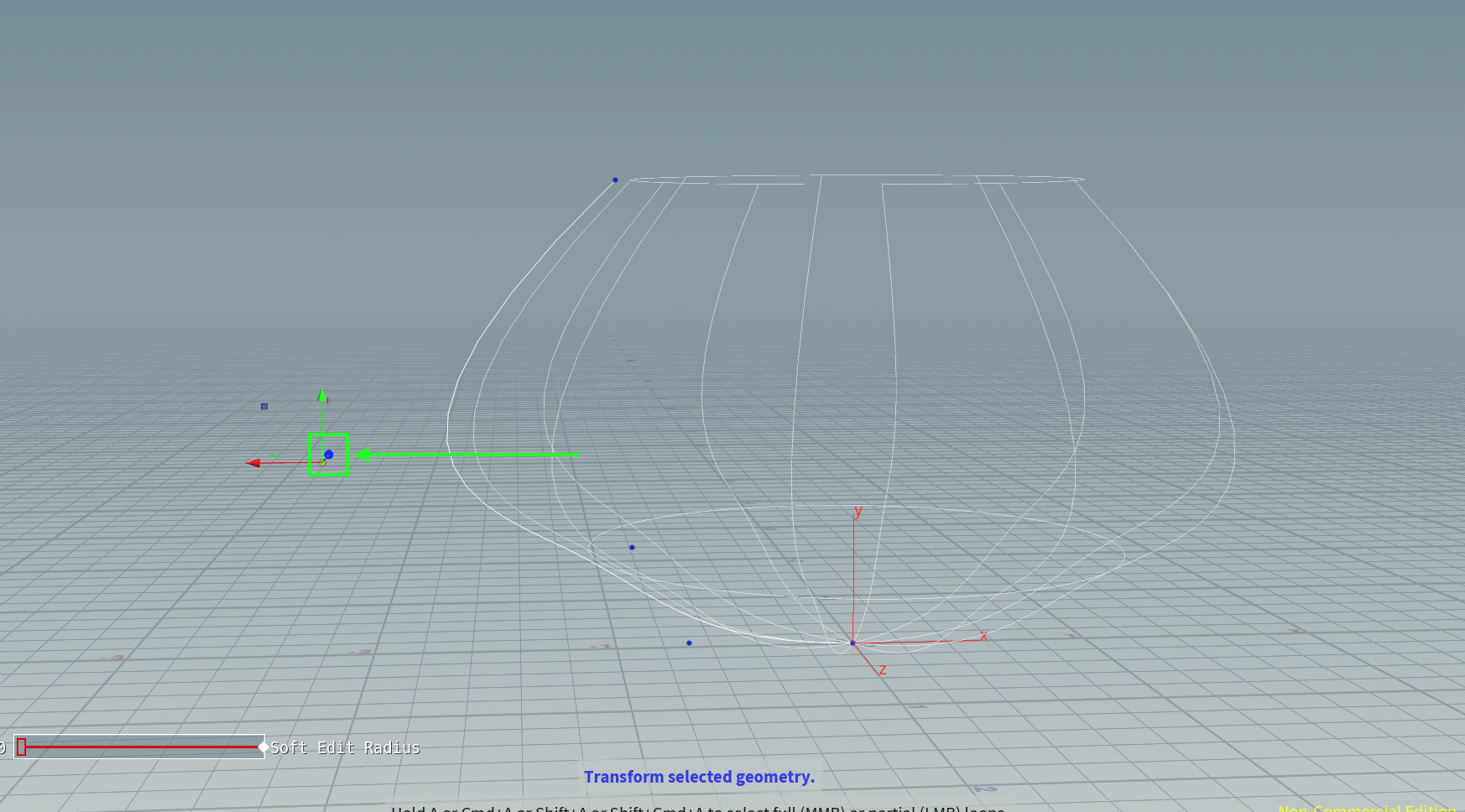Click the small square marker left of the gizmo
The width and height of the screenshot is (1465, 812).
263,405
